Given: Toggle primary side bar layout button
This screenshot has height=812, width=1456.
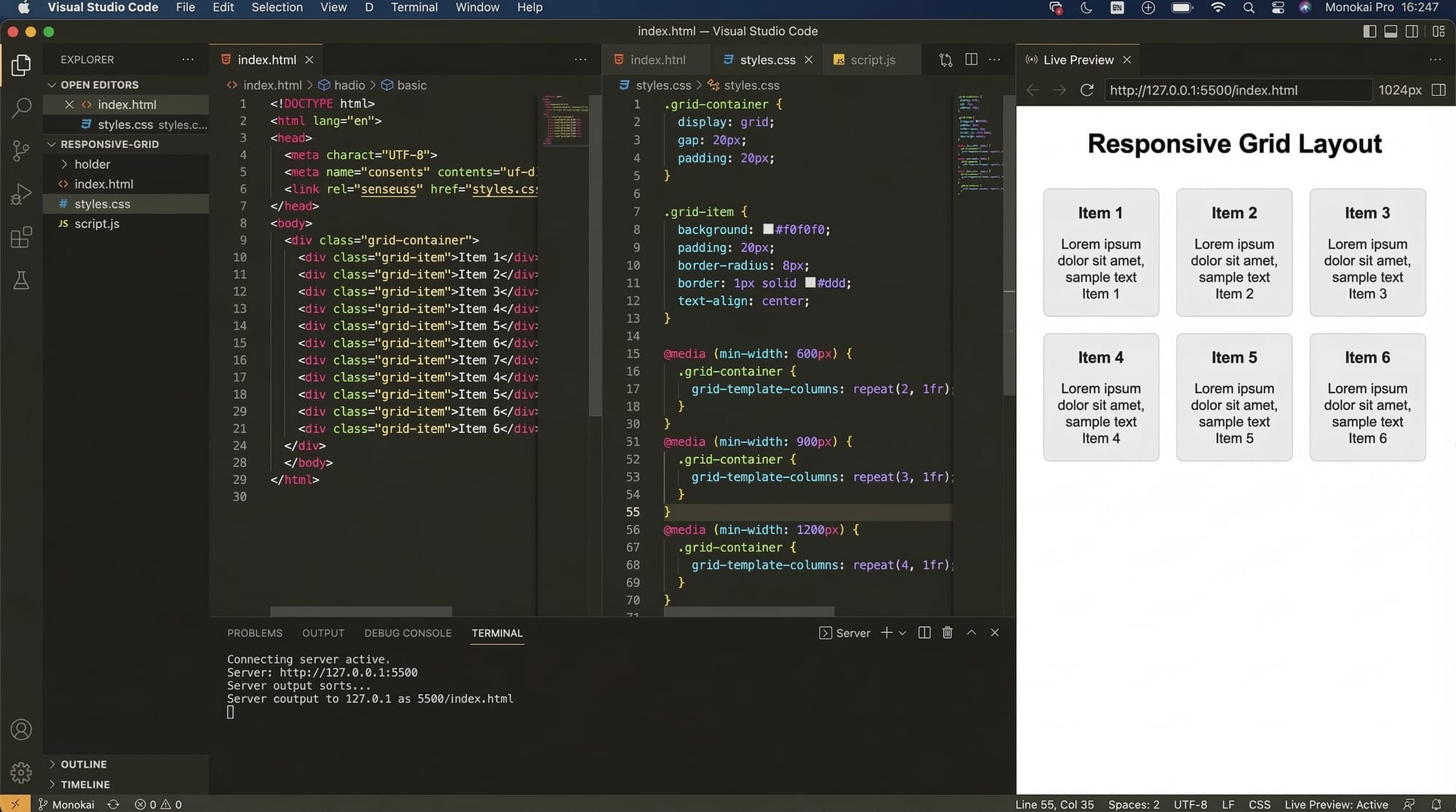Looking at the screenshot, I should pos(1369,31).
